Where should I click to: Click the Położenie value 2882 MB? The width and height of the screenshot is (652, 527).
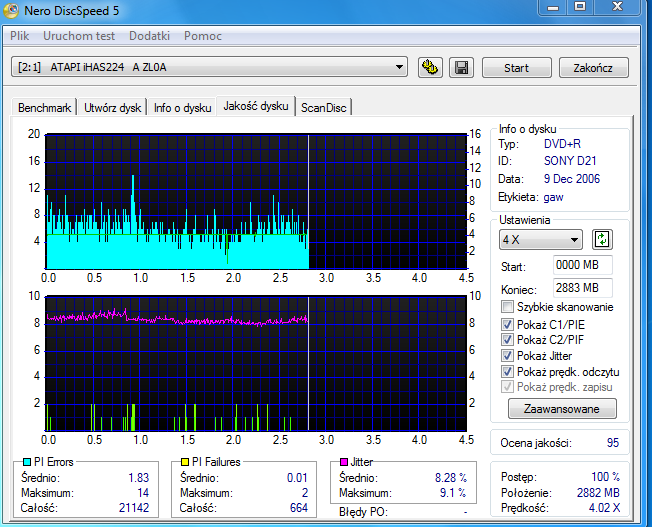click(x=598, y=493)
